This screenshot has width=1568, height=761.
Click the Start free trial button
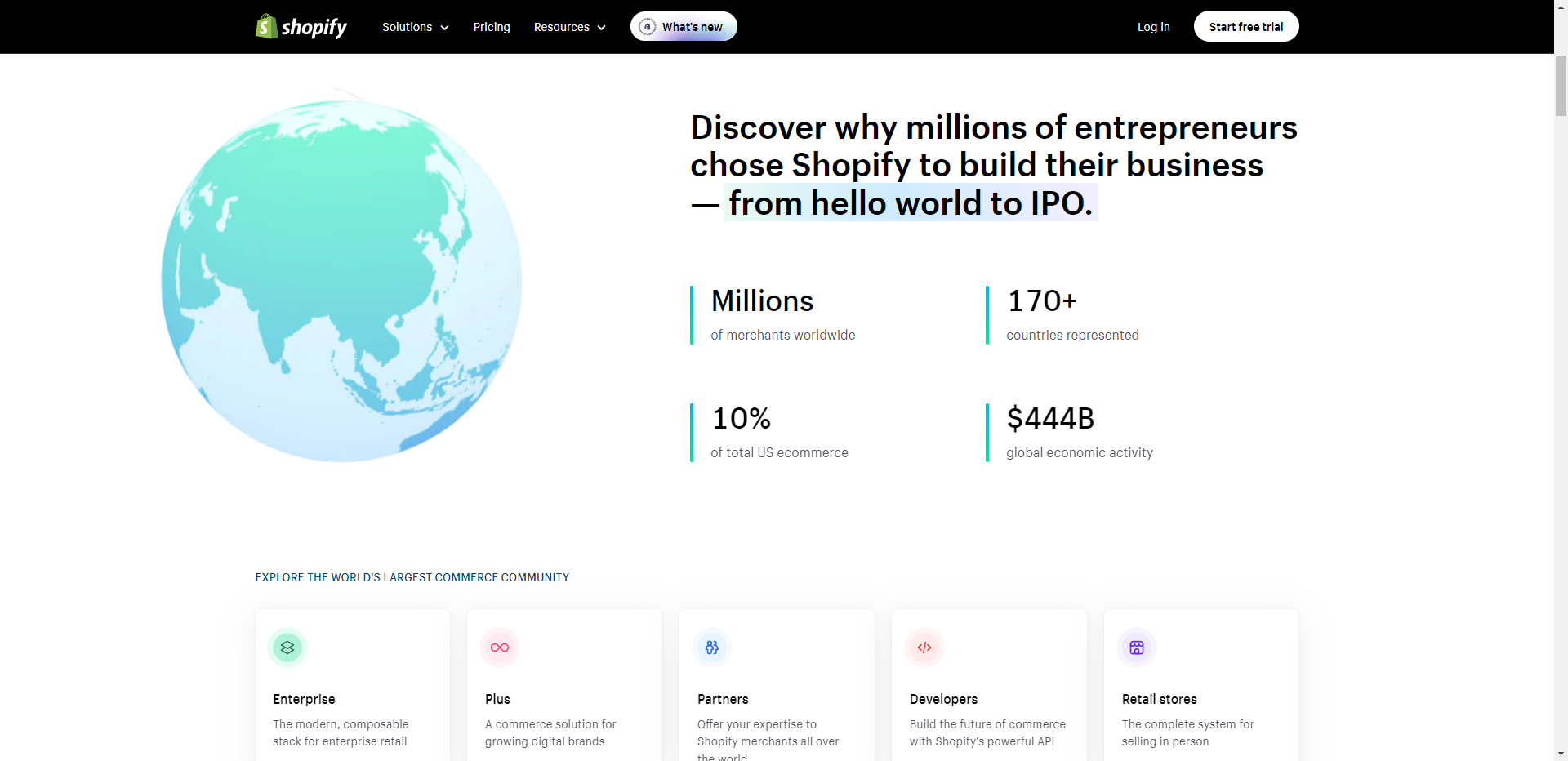(1246, 26)
